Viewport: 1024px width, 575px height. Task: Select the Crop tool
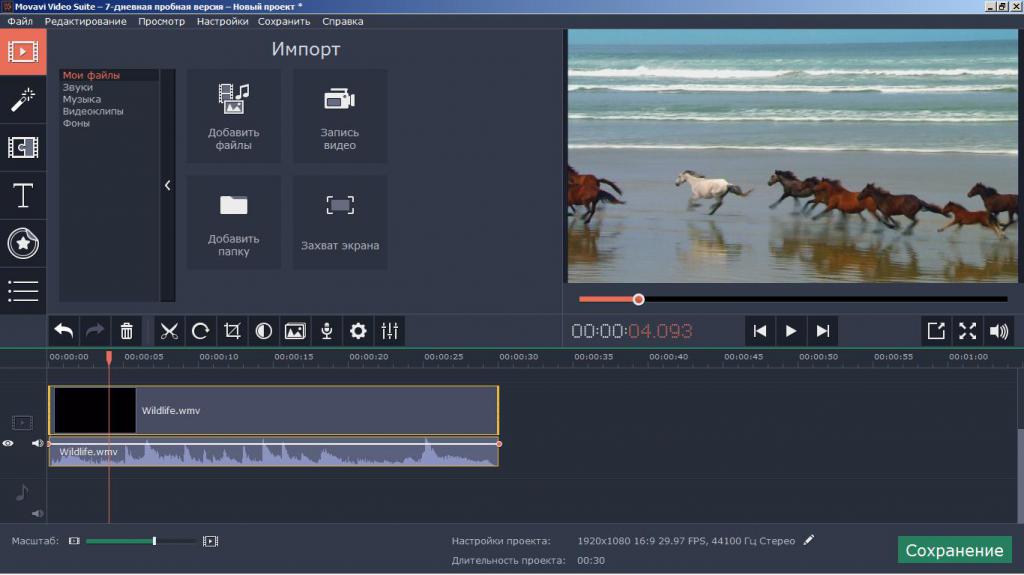232,331
